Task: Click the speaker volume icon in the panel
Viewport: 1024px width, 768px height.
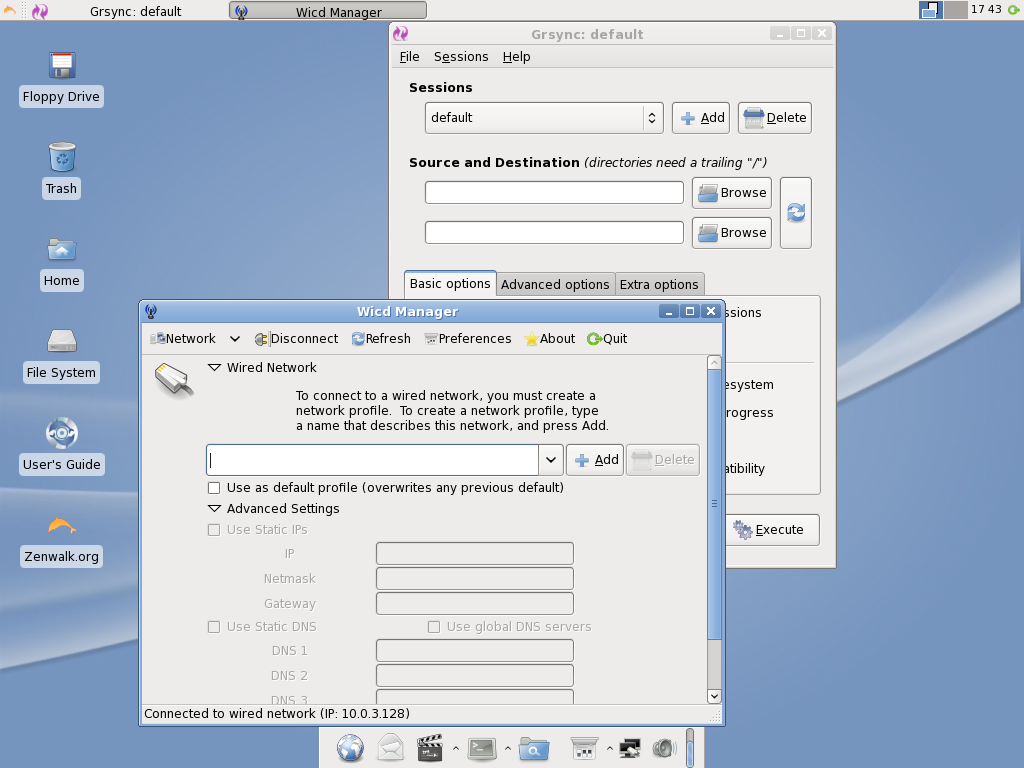Action: [x=665, y=748]
